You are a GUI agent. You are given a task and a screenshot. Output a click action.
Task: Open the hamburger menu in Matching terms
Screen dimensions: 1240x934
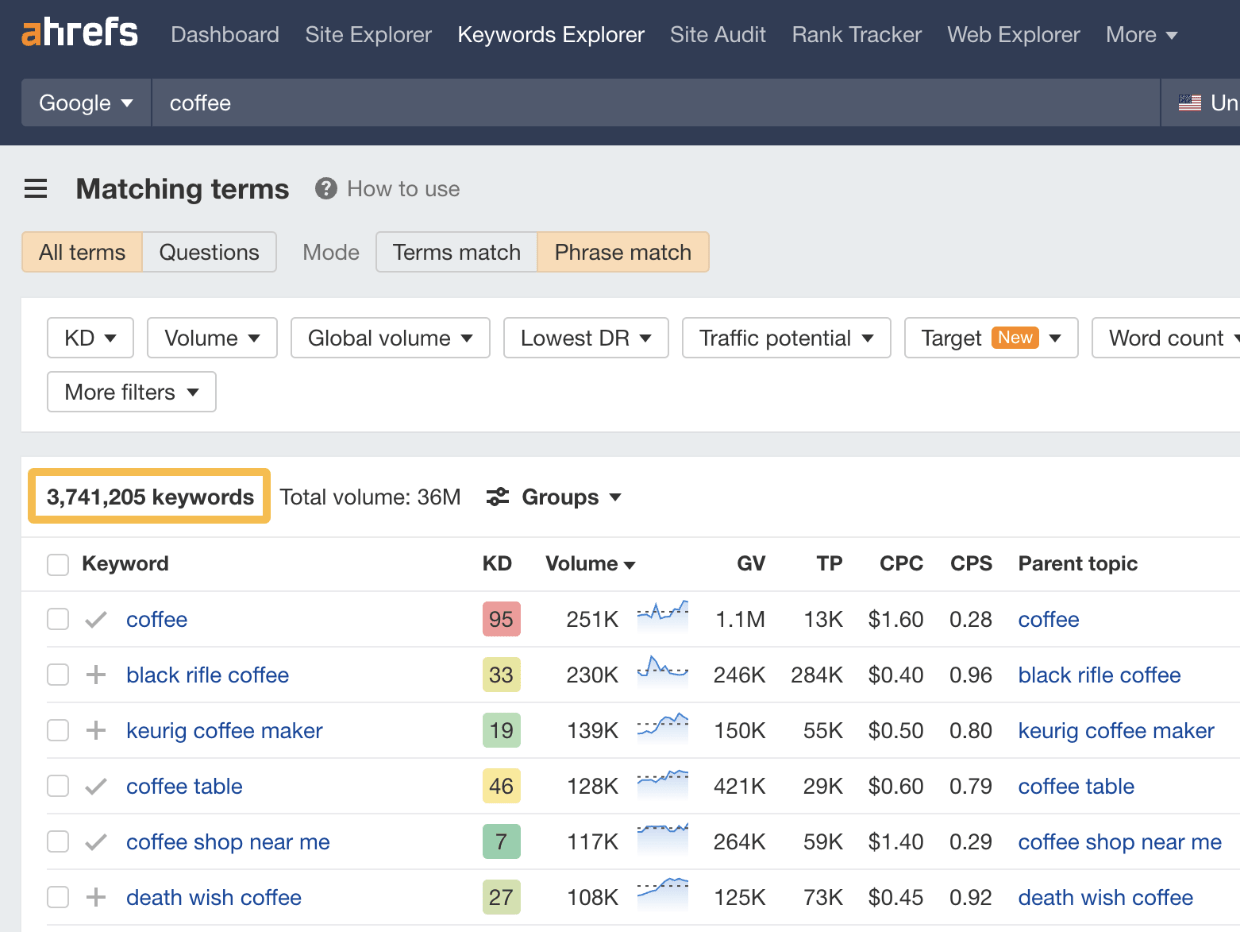coord(35,189)
